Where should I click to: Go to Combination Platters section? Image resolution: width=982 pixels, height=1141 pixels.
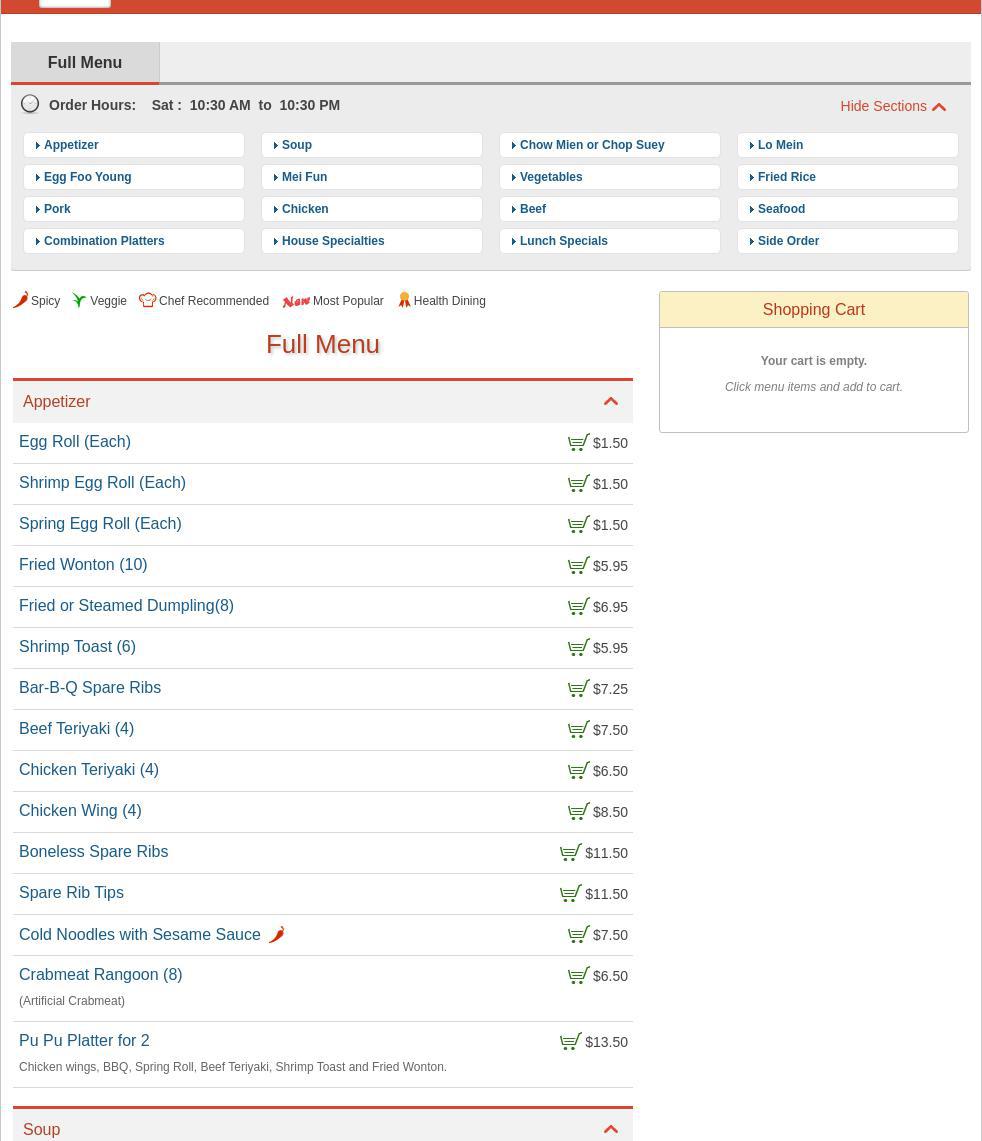point(104,241)
